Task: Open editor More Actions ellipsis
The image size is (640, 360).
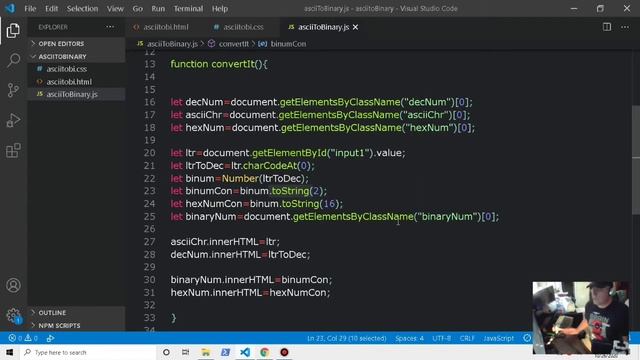Action: pyautogui.click(x=624, y=27)
